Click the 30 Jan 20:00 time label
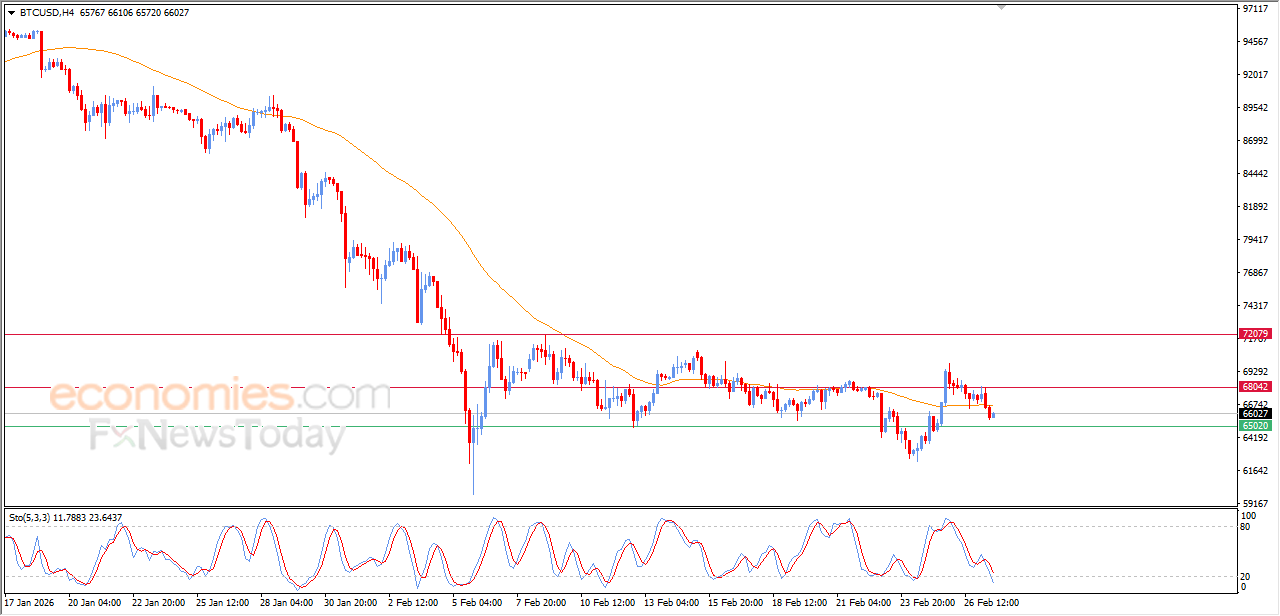The width and height of the screenshot is (1280, 616). [350, 603]
